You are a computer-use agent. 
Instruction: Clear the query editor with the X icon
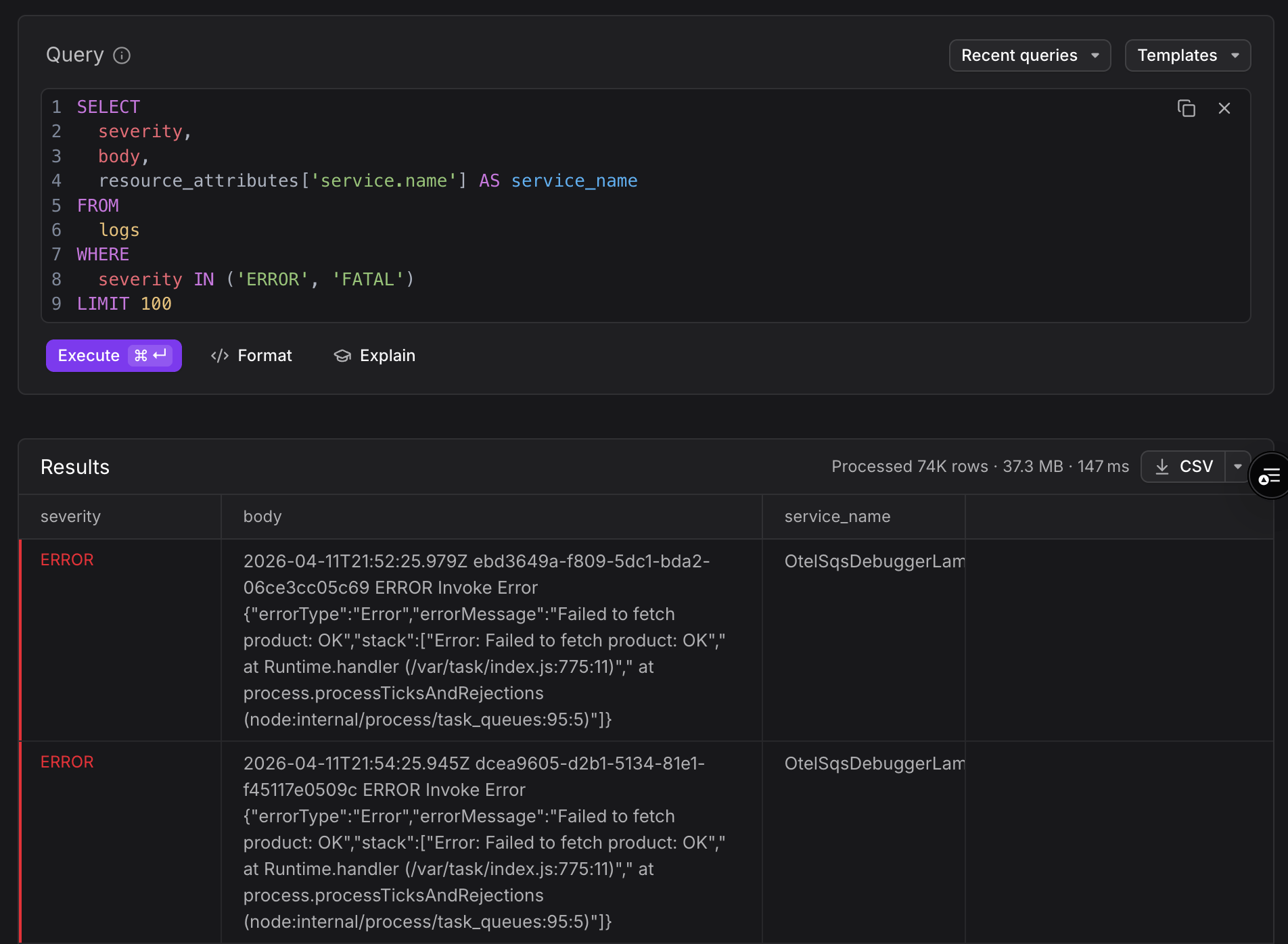(x=1224, y=108)
